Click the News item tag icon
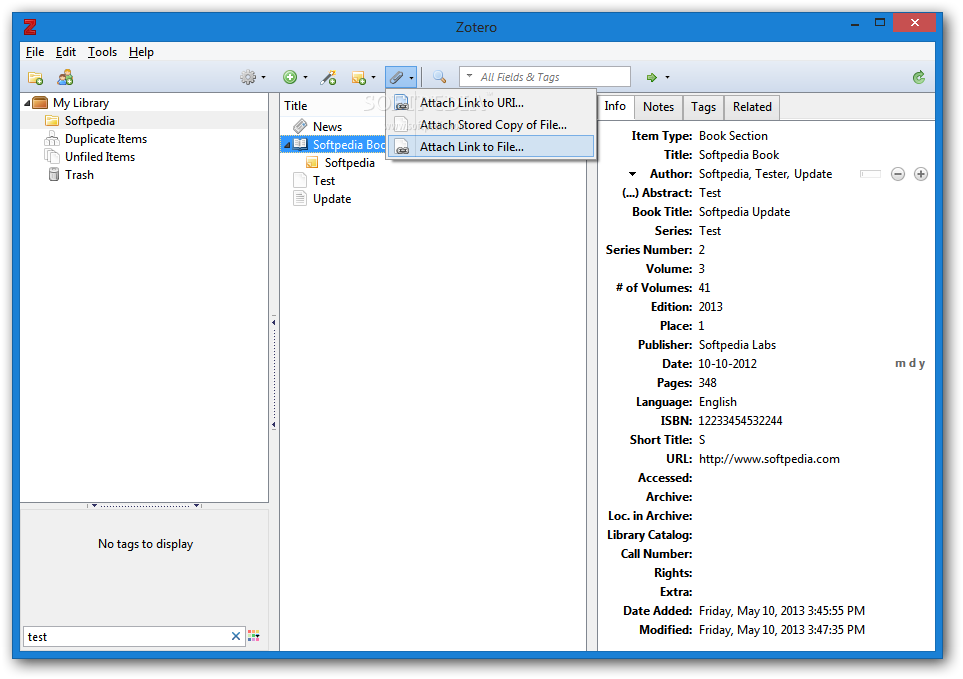 pyautogui.click(x=300, y=126)
